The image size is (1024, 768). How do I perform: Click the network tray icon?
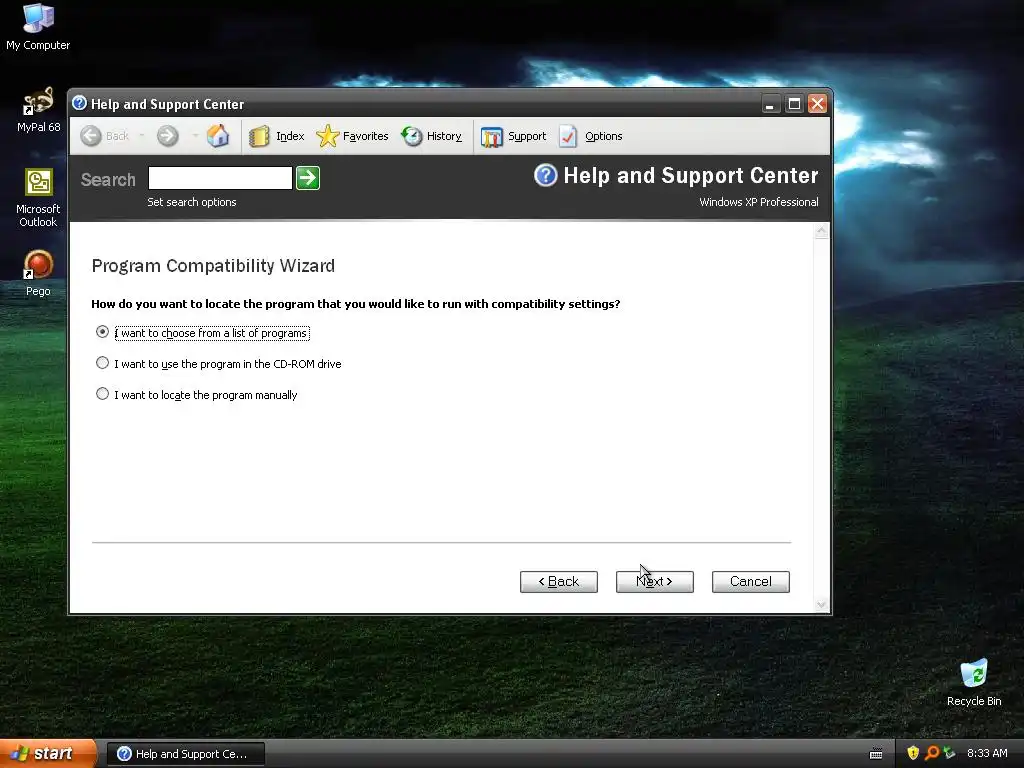coord(949,753)
